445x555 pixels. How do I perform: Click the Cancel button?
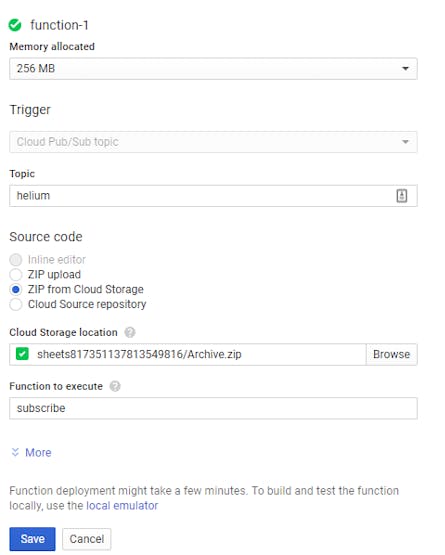click(x=87, y=539)
